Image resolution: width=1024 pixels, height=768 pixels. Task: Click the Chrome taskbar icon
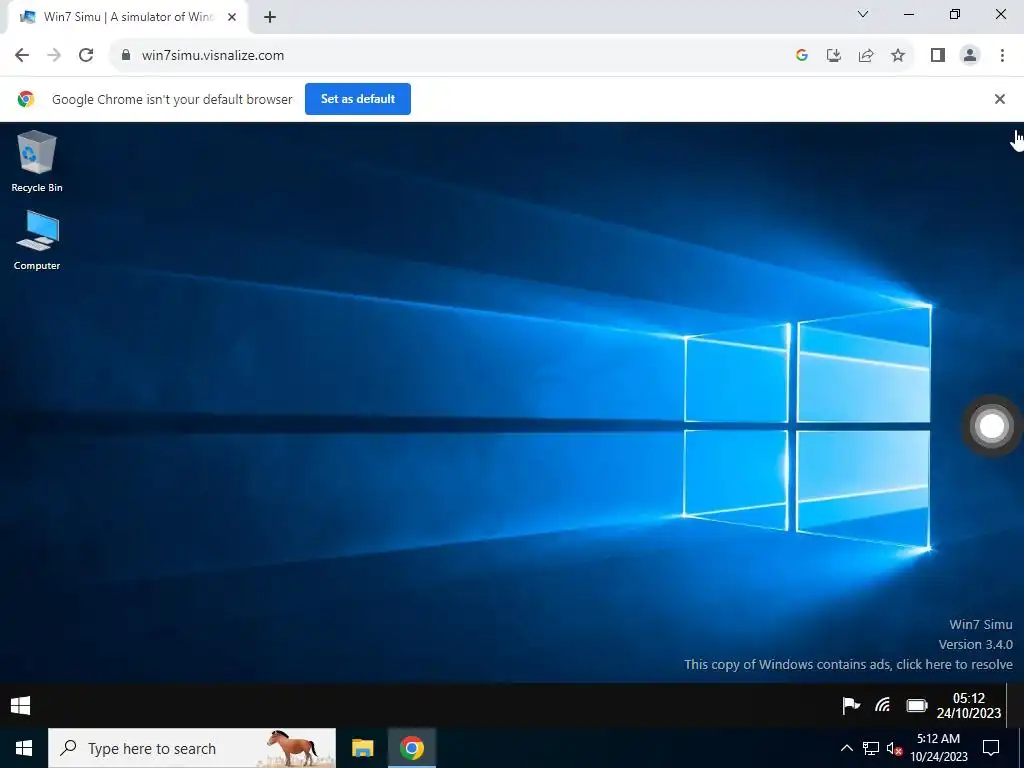point(411,748)
